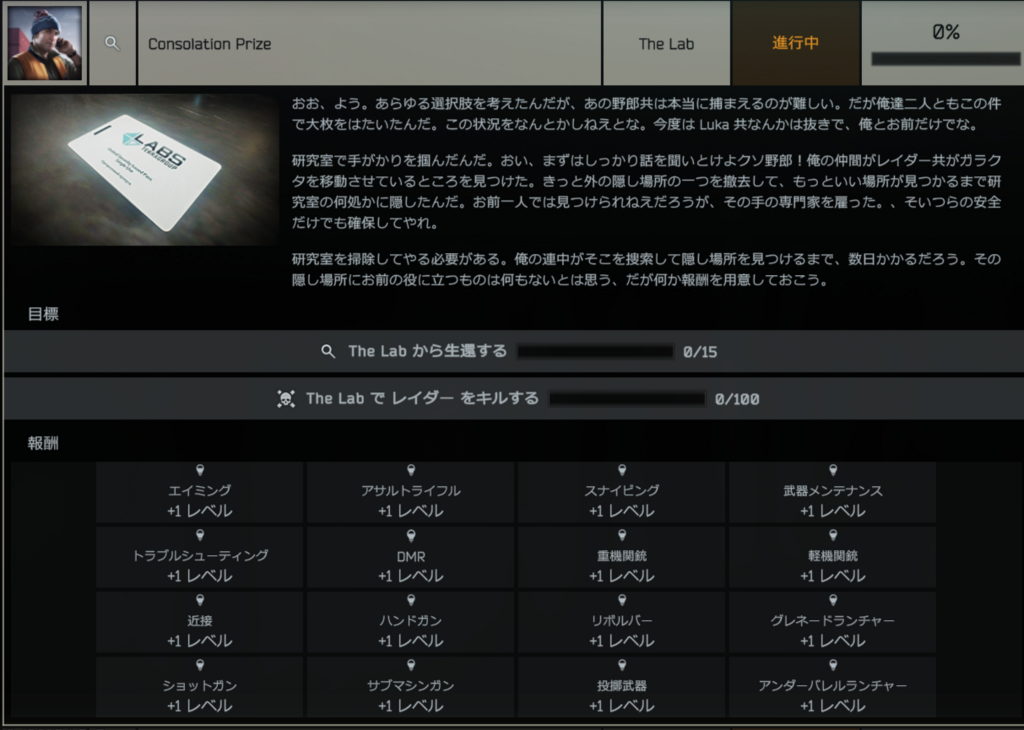Click the skill icon above アサルトライフル

coord(411,470)
